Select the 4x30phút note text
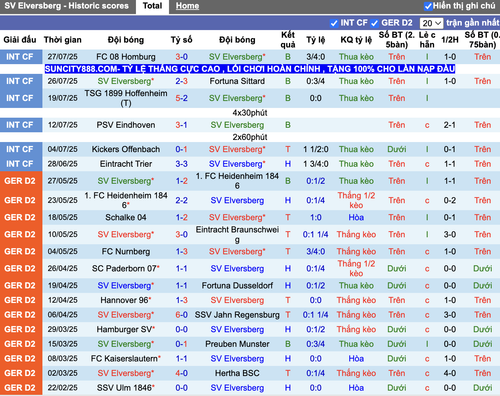 (250, 113)
